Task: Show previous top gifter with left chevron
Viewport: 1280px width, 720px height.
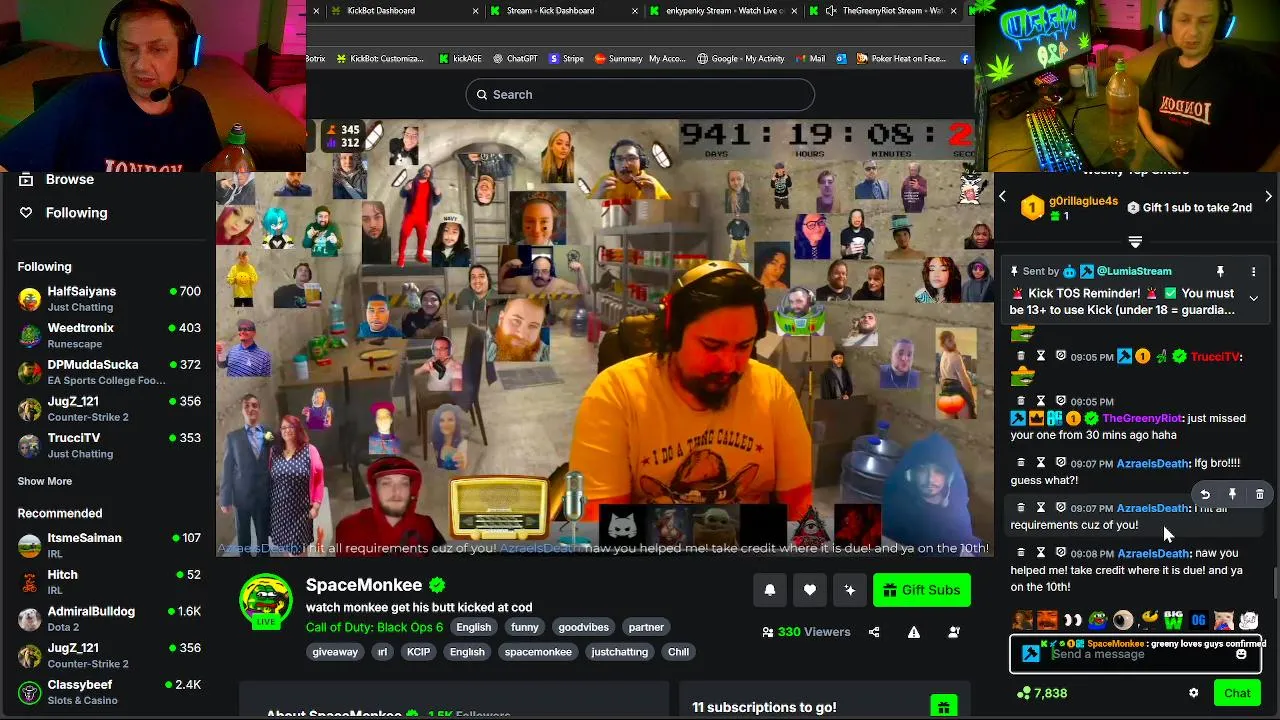Action: pyautogui.click(x=1002, y=197)
